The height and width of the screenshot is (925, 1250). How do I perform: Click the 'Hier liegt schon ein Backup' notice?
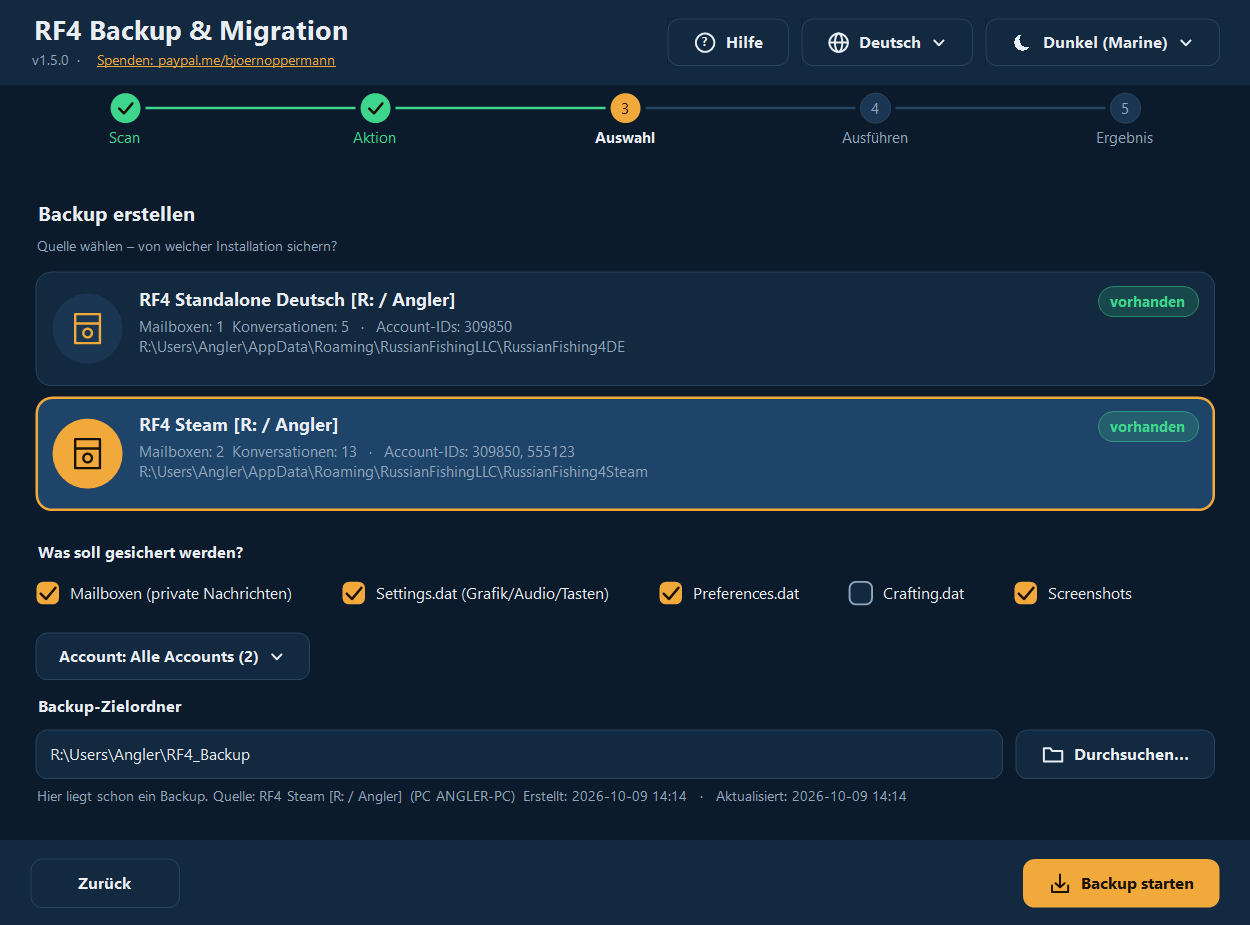[x=472, y=797]
